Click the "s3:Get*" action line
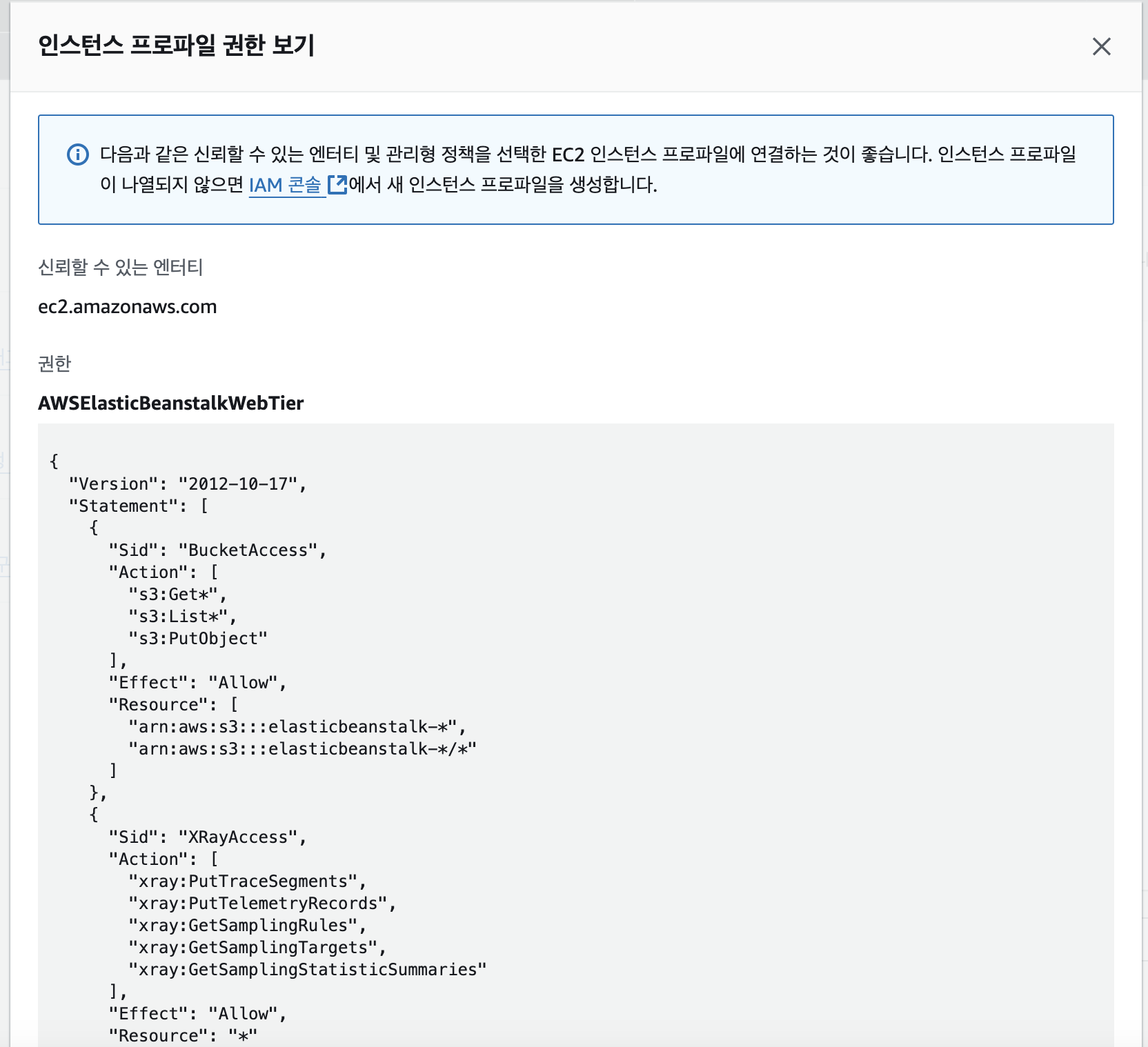 178,594
